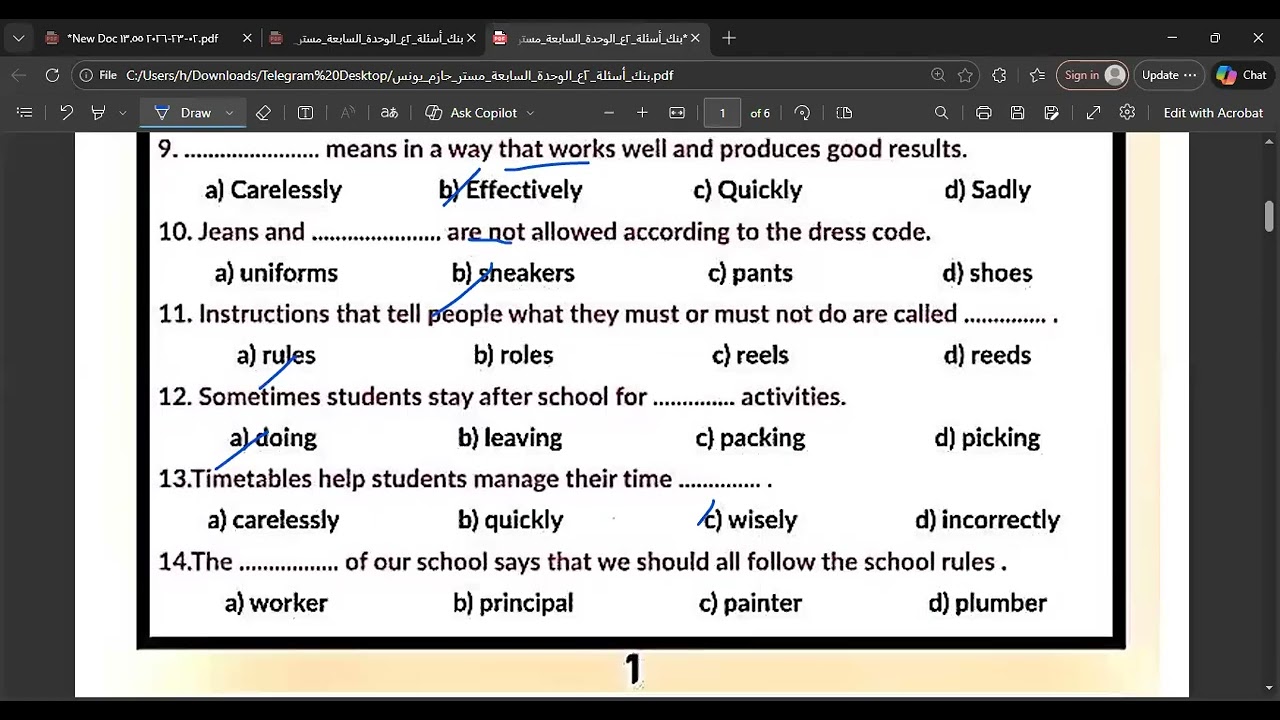Click Ask Copilot

pyautogui.click(x=472, y=113)
